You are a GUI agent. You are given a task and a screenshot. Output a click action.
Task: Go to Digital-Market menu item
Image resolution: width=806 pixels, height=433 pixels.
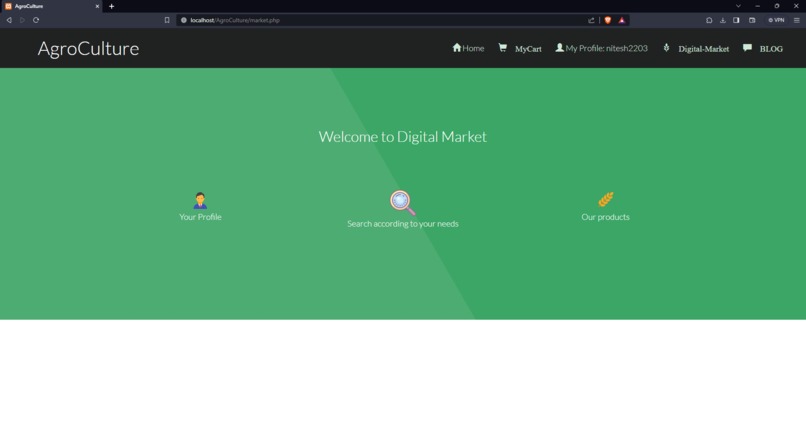pos(703,49)
